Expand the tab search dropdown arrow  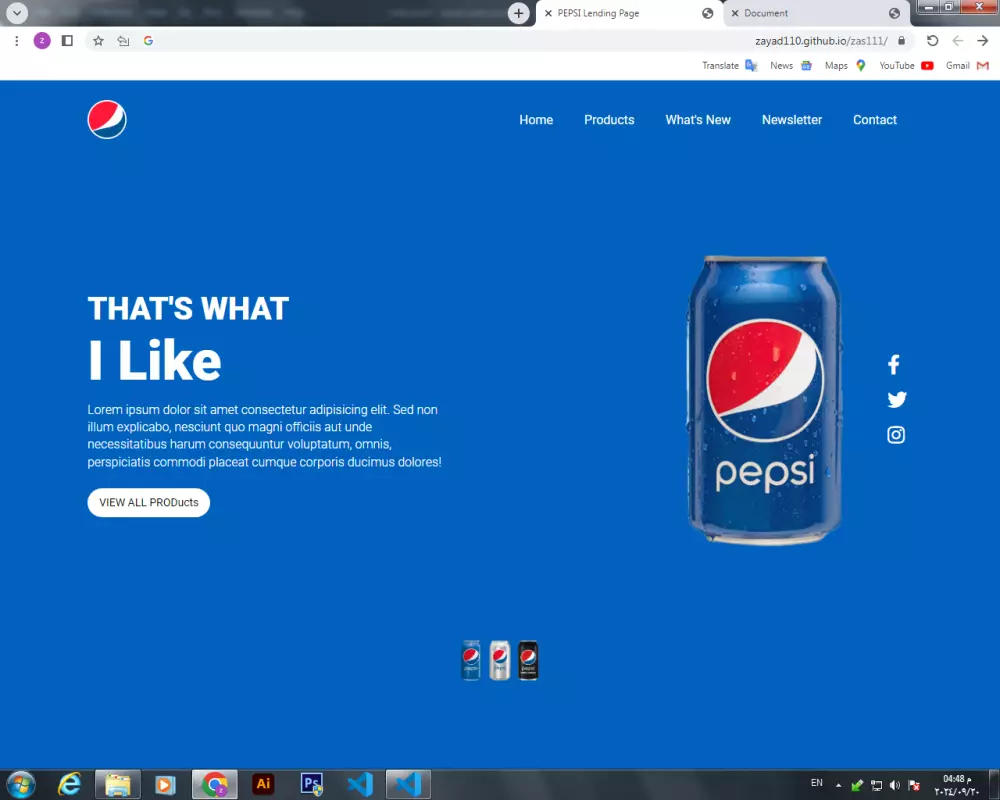pos(17,13)
